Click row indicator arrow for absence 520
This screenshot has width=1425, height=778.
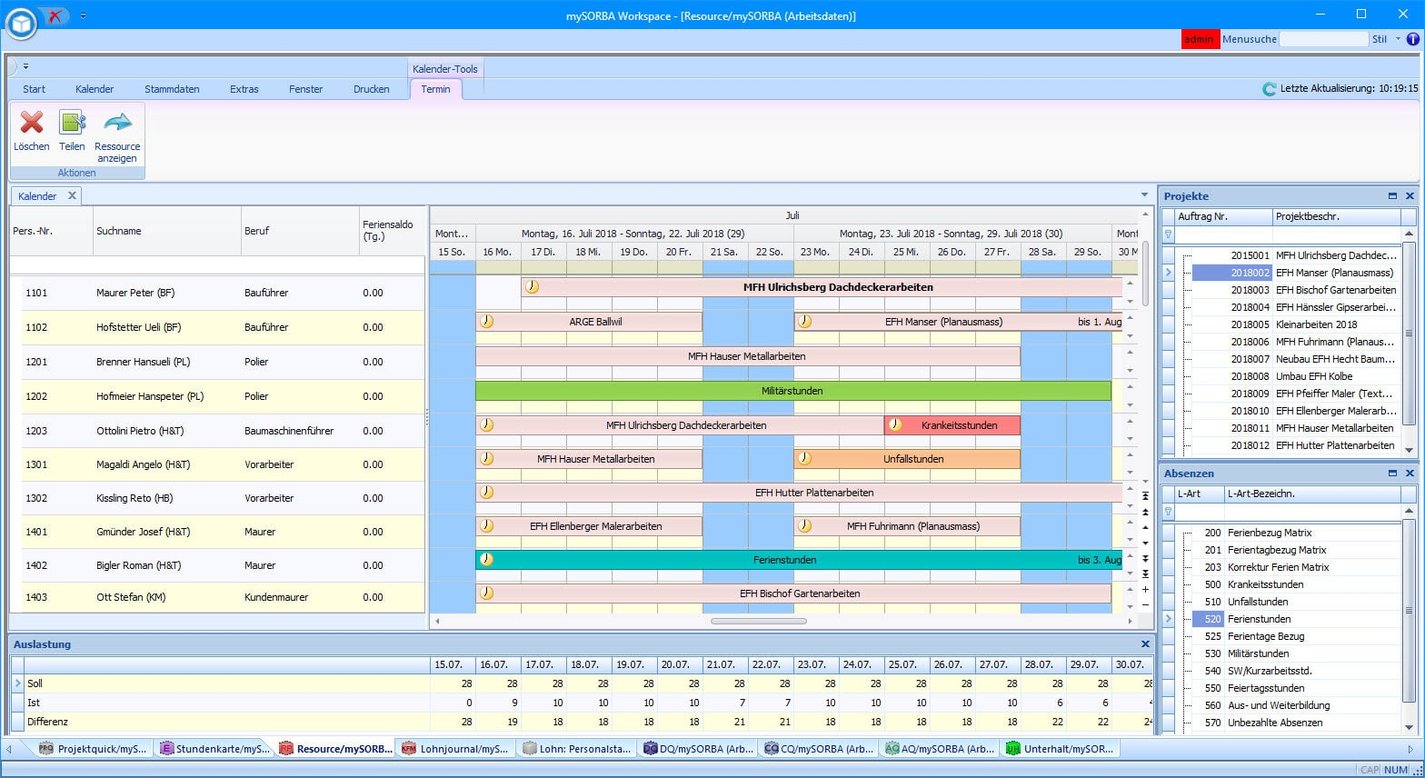[x=1168, y=619]
